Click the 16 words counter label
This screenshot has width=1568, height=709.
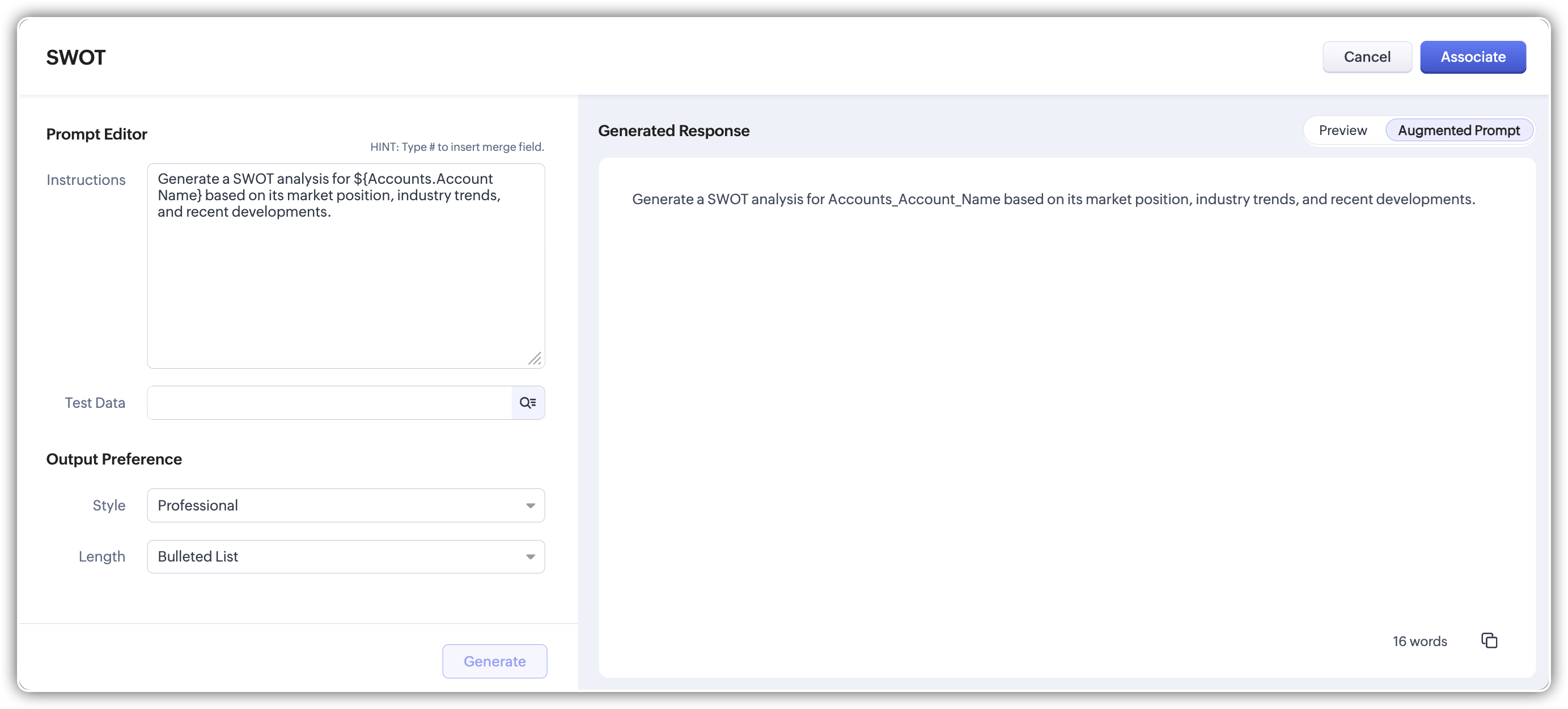[1419, 642]
